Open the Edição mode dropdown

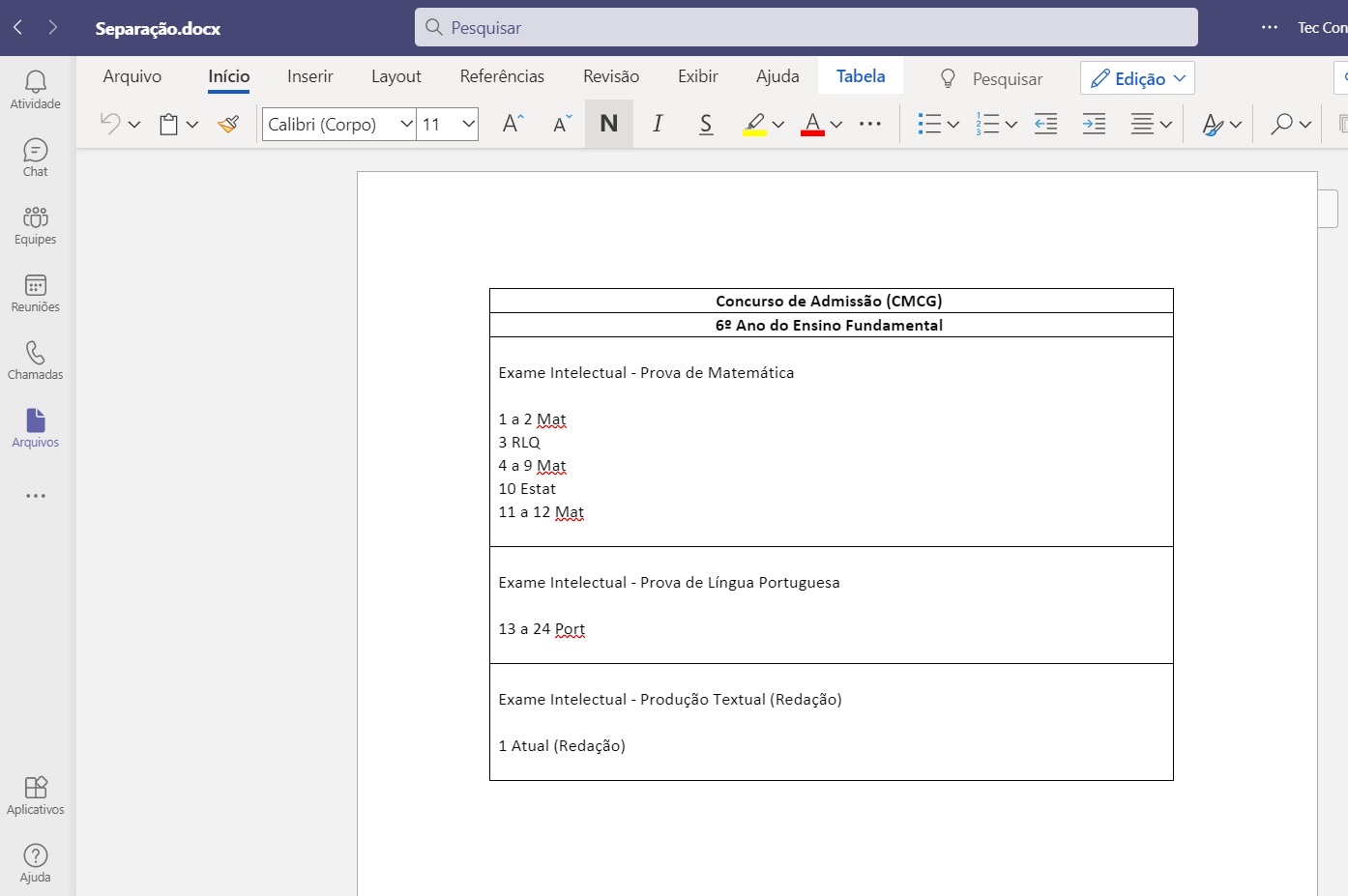(x=1137, y=78)
